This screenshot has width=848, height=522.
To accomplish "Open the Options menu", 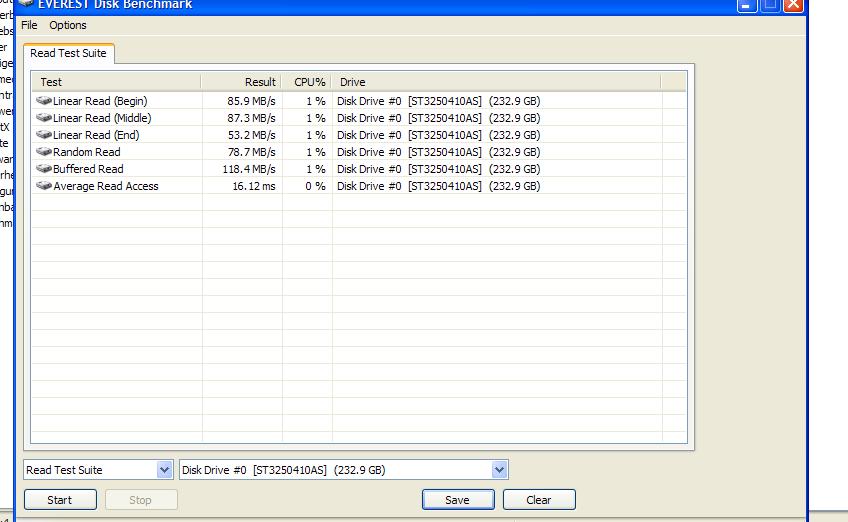I will coord(68,25).
